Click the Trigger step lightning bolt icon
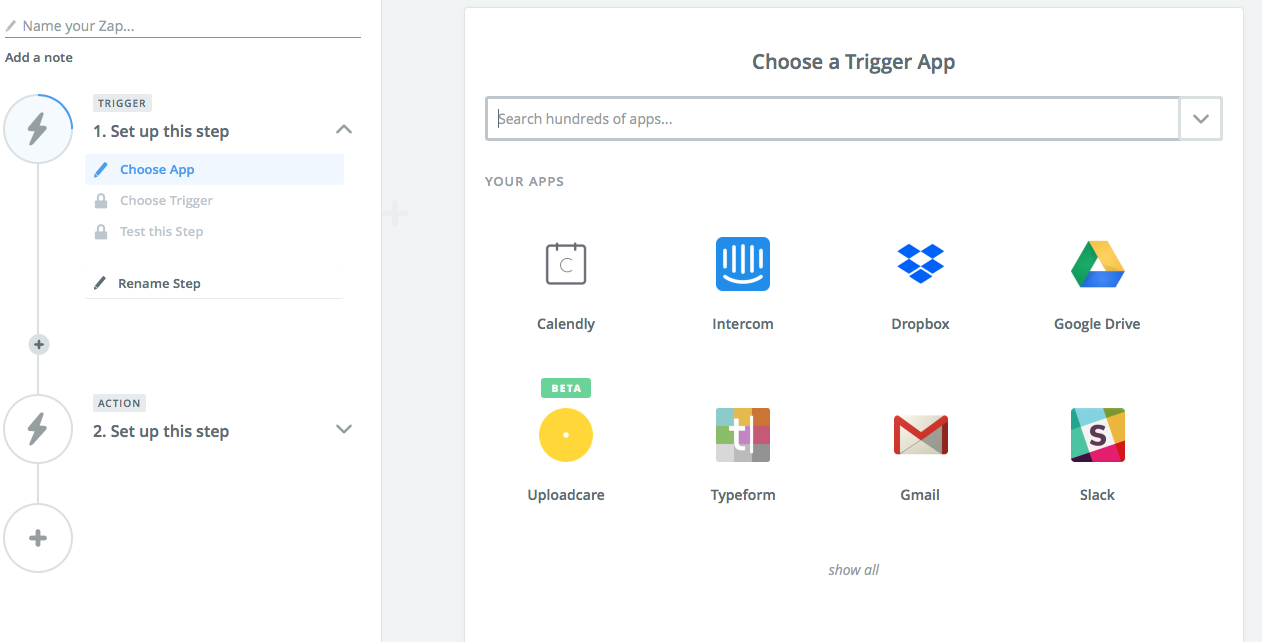The height and width of the screenshot is (642, 1262). click(38, 129)
